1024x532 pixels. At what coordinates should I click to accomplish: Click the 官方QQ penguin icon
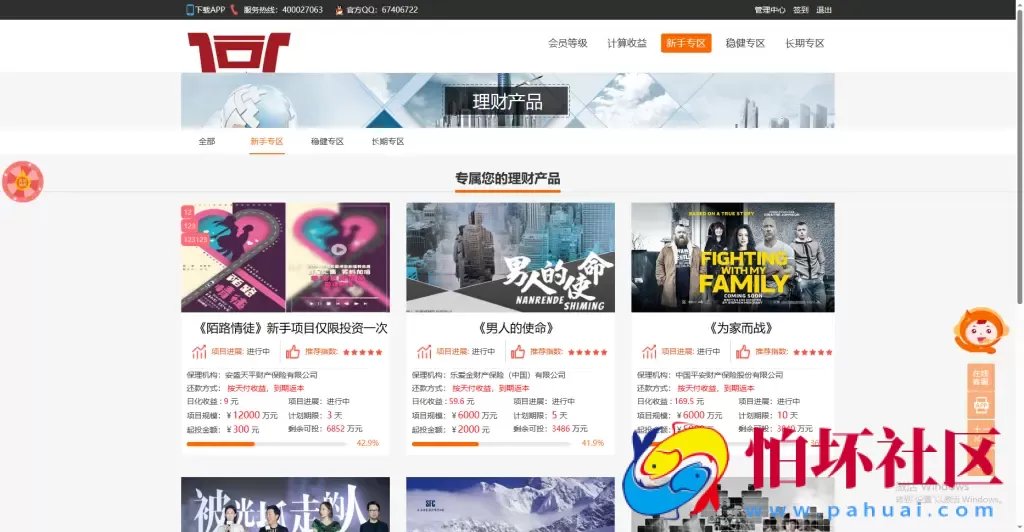tap(339, 10)
